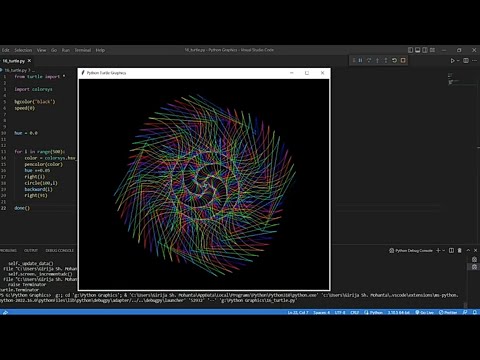Click code line "import colorsys"
Viewport: 480px width, 360px height.
(x=33, y=89)
